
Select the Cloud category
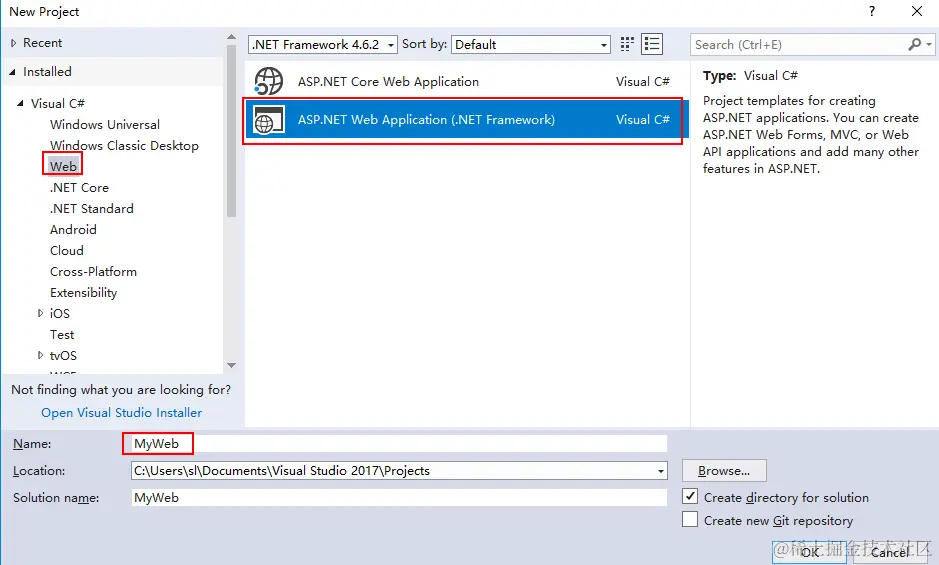tap(66, 250)
